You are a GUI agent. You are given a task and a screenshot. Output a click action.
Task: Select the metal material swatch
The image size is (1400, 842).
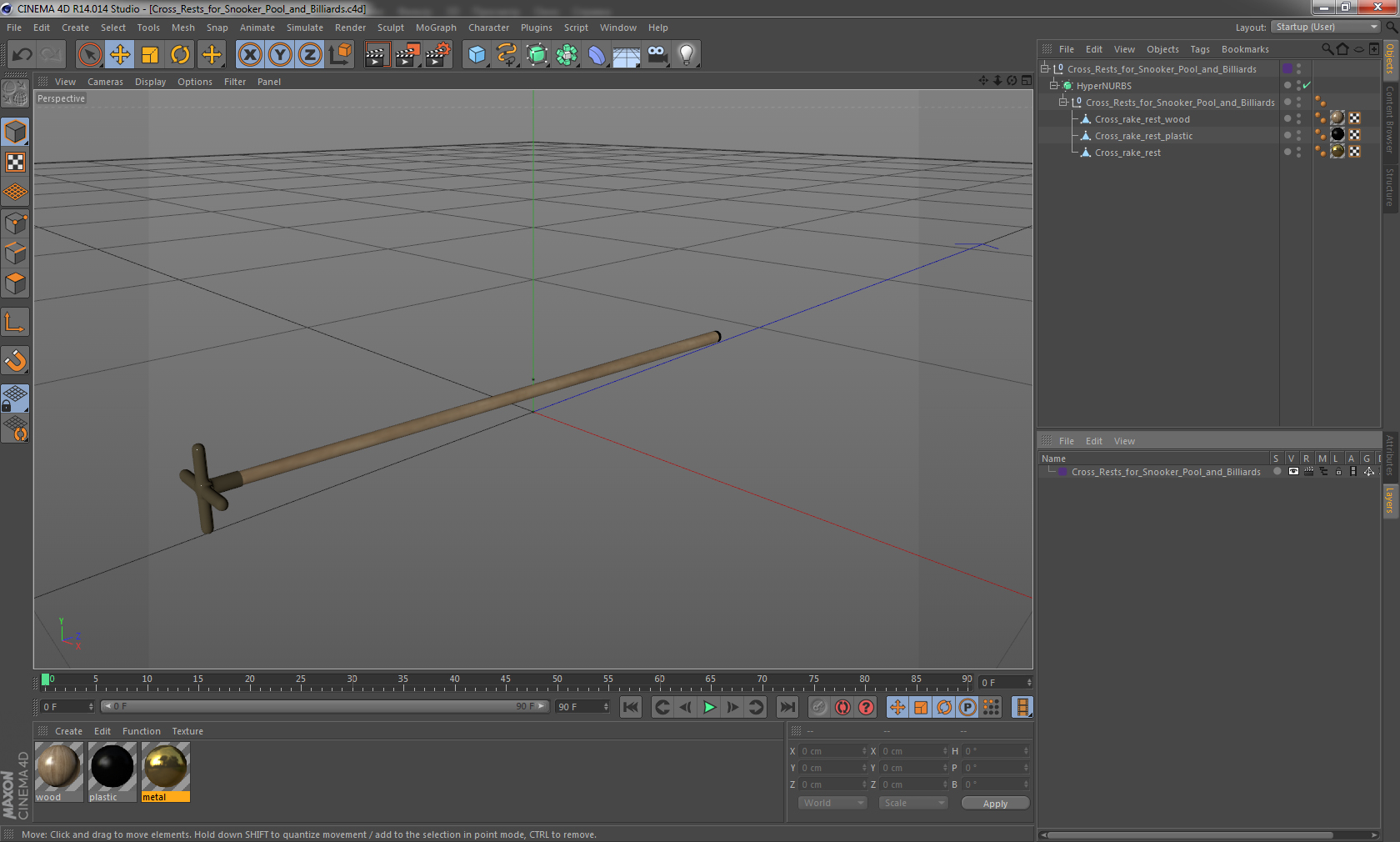click(166, 772)
